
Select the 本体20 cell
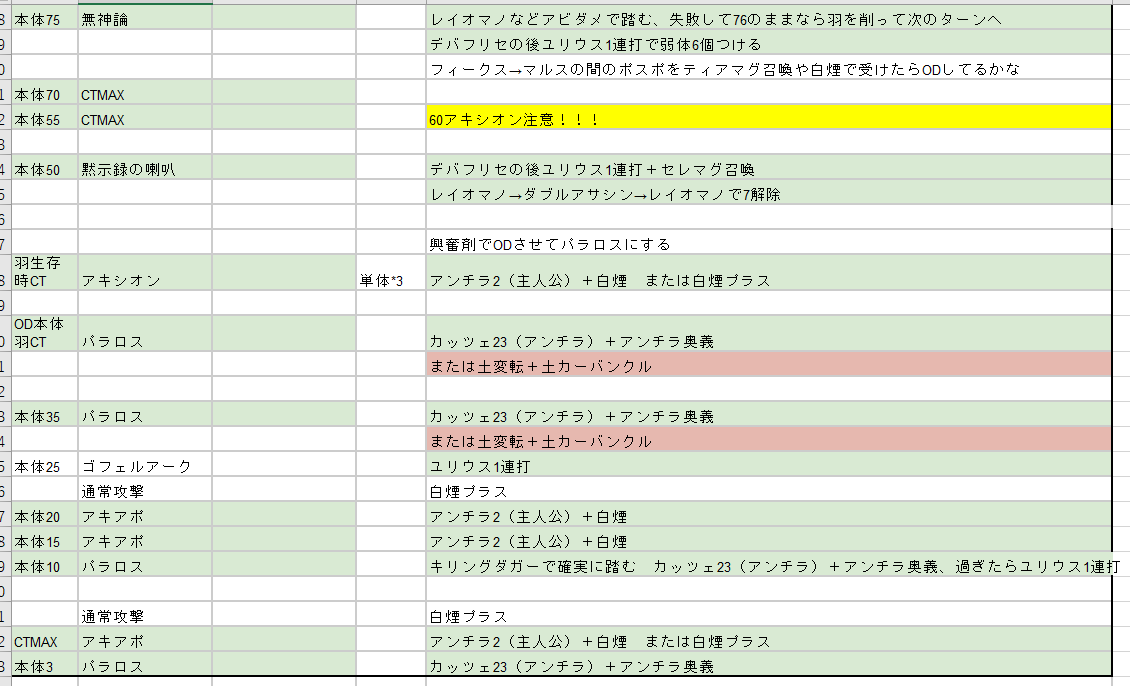point(45,515)
